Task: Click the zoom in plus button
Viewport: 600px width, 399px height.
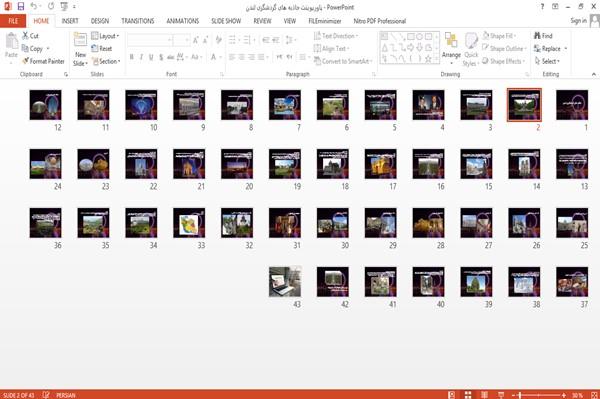Action: pos(564,395)
